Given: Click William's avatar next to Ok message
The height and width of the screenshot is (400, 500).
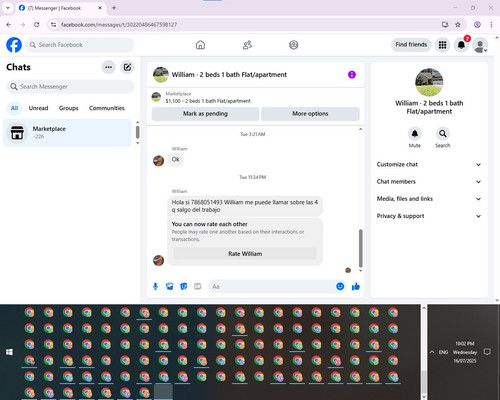Looking at the screenshot, I should pos(158,161).
